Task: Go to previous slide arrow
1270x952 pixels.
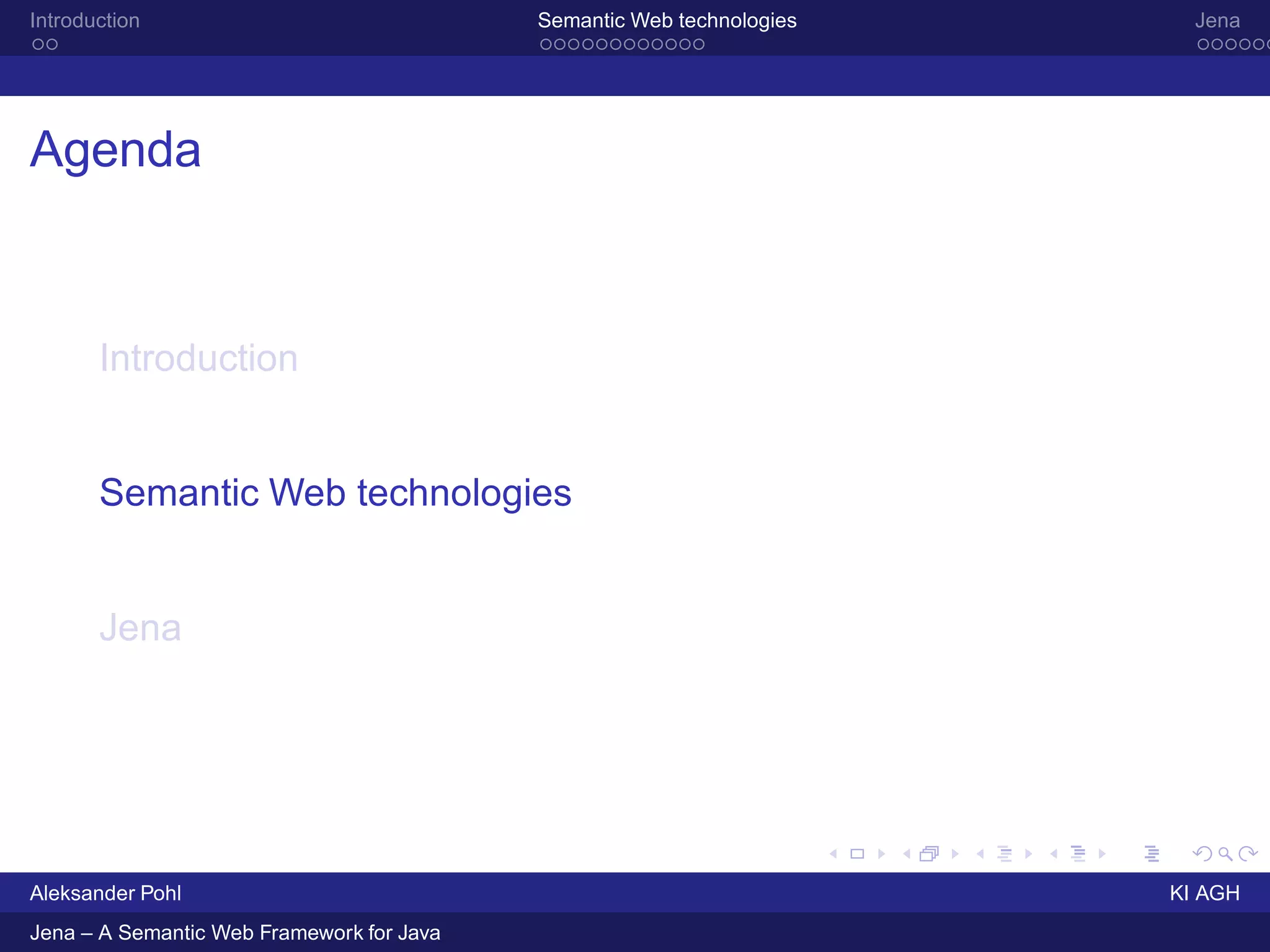Action: click(x=833, y=854)
